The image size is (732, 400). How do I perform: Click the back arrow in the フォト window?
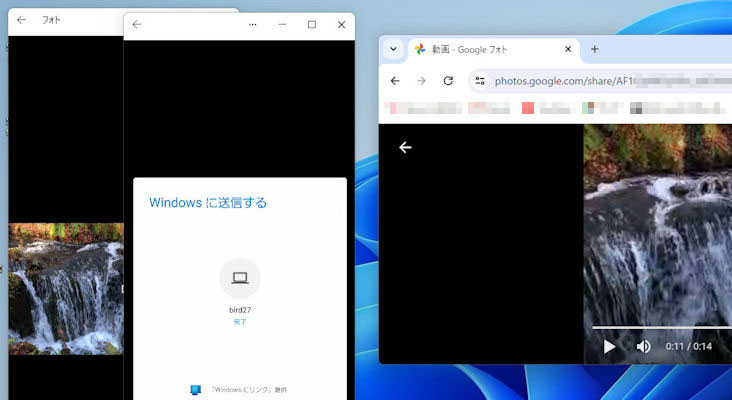click(x=21, y=20)
